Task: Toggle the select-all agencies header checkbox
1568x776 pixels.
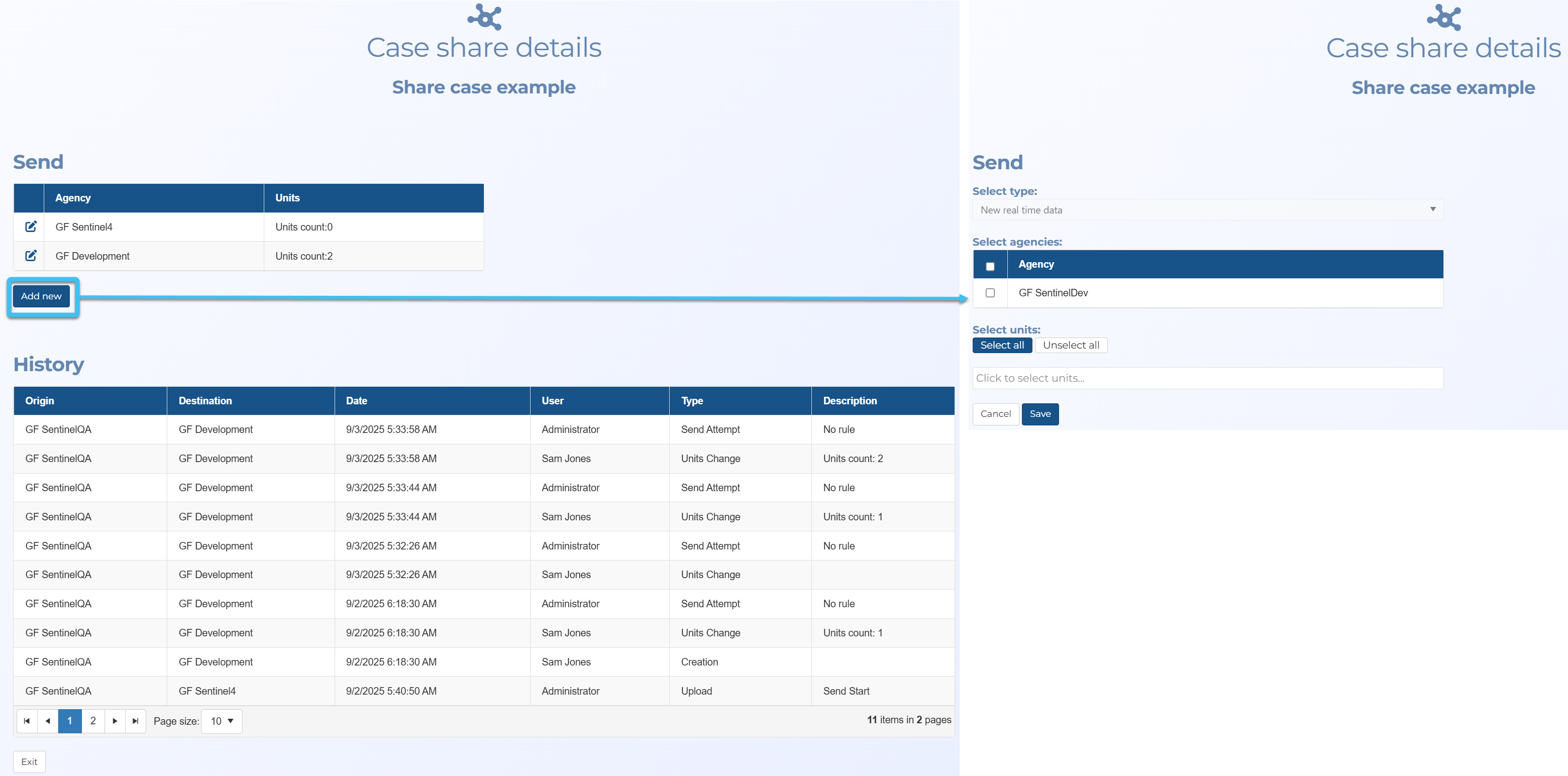Action: pos(990,266)
